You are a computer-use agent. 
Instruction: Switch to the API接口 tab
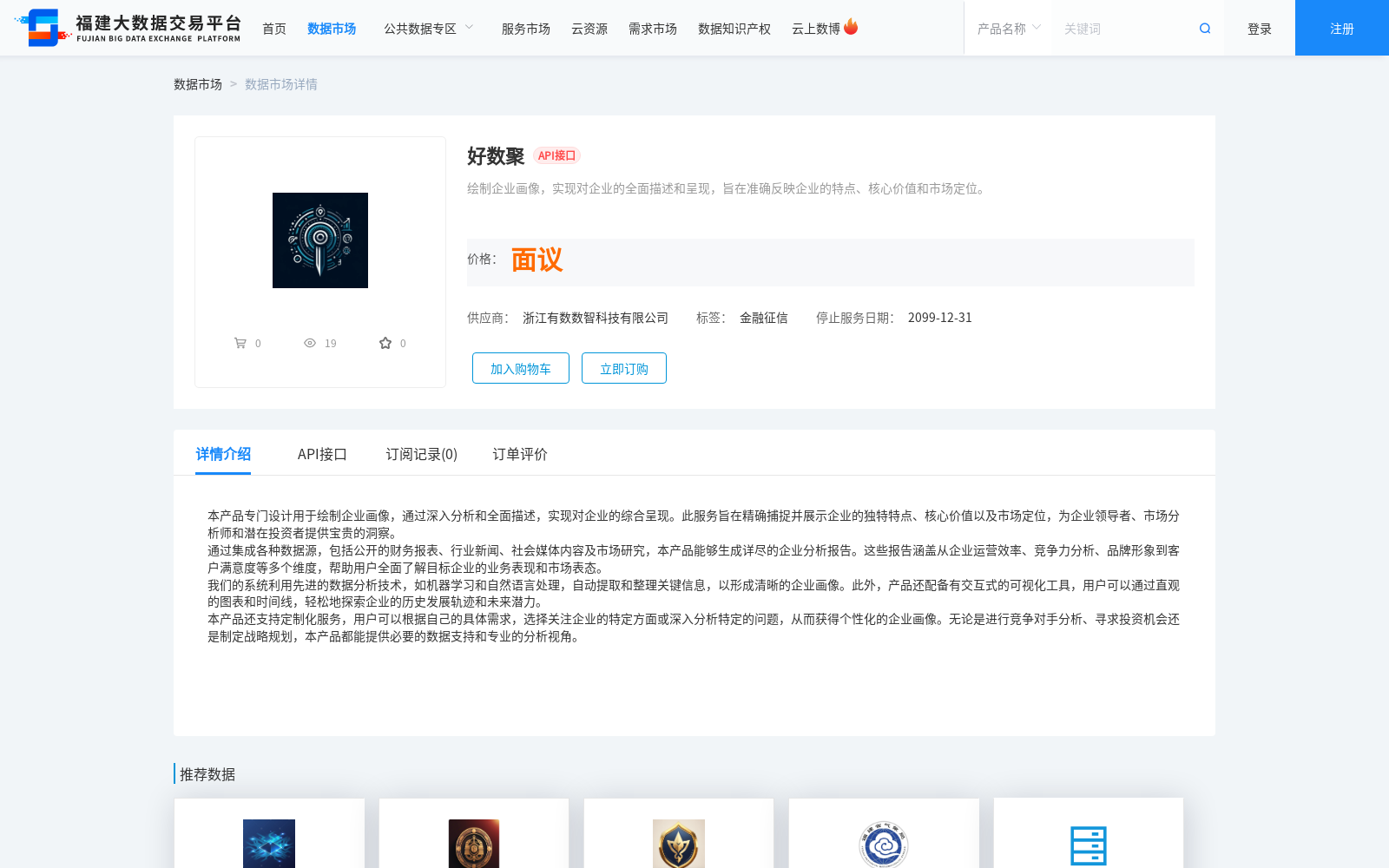322,454
